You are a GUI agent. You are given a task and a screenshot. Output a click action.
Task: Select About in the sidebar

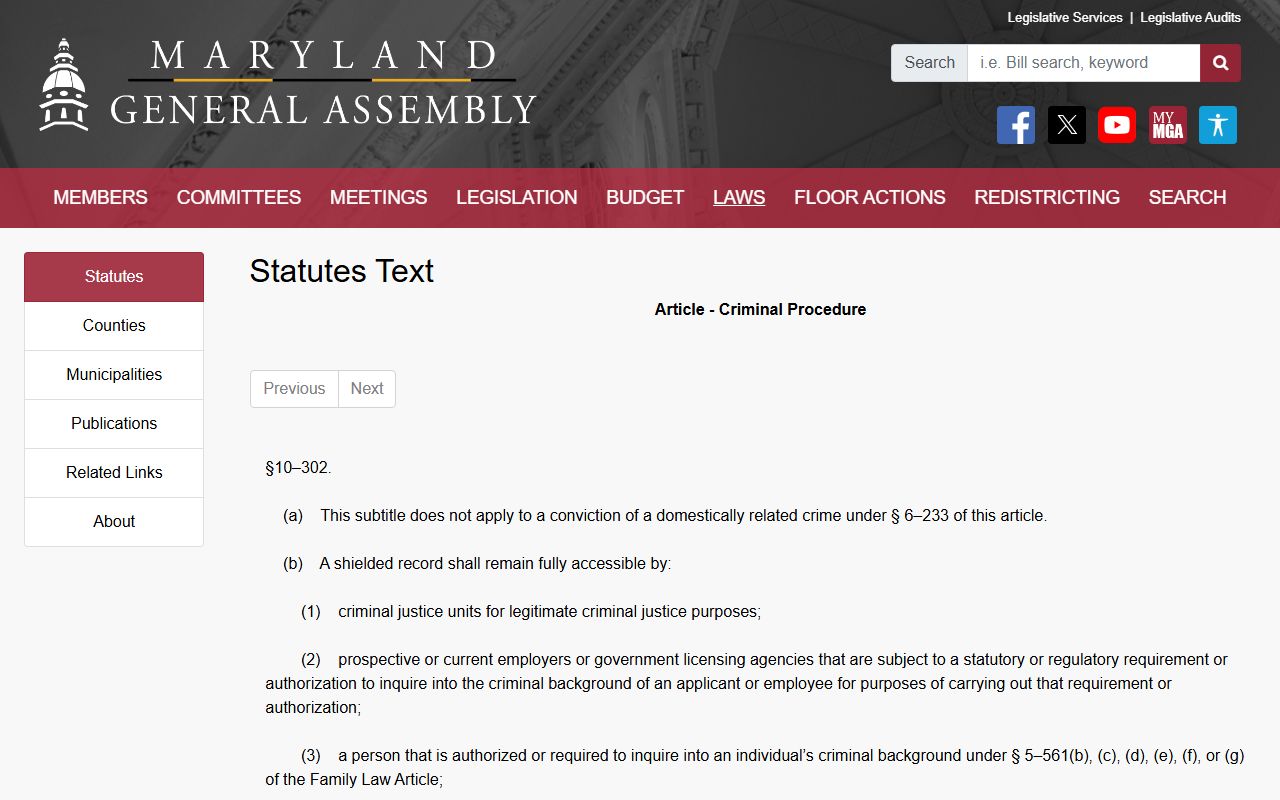pyautogui.click(x=114, y=522)
